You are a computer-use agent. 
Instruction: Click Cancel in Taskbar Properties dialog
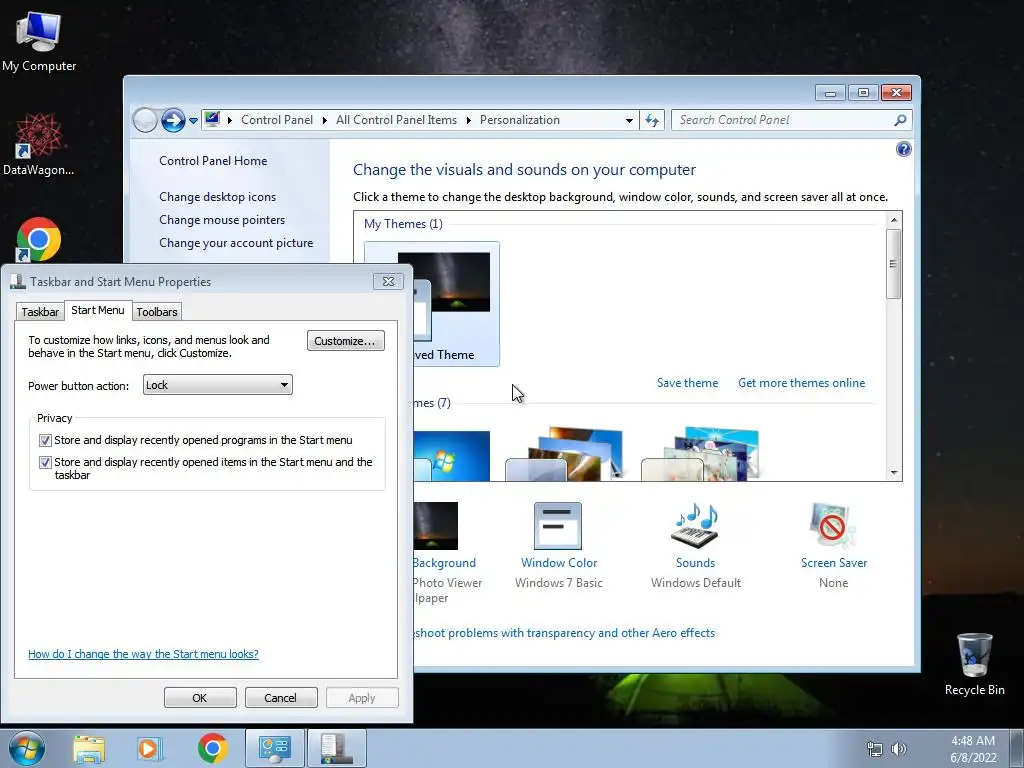tap(281, 697)
